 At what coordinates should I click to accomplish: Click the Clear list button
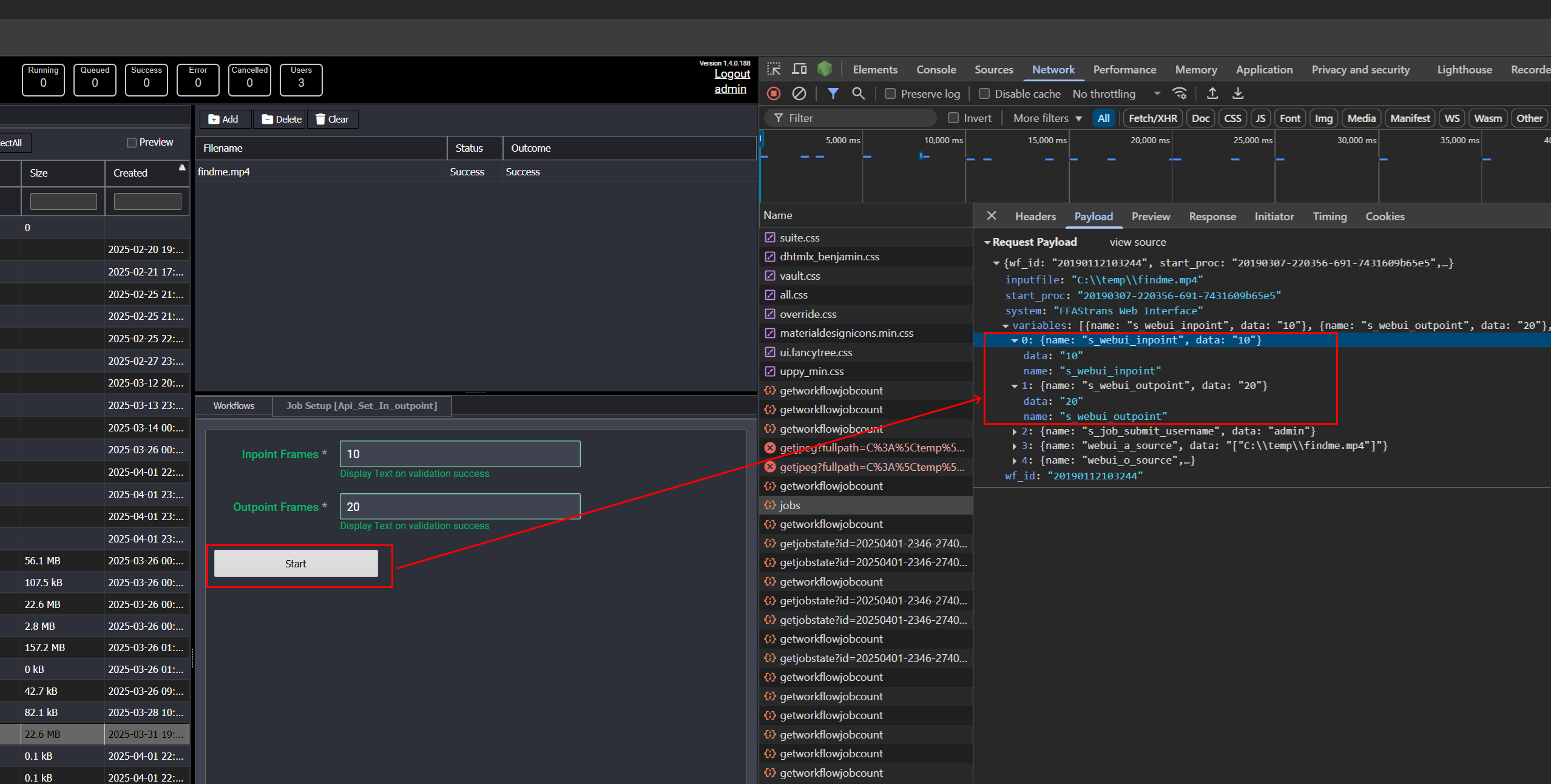click(x=333, y=119)
